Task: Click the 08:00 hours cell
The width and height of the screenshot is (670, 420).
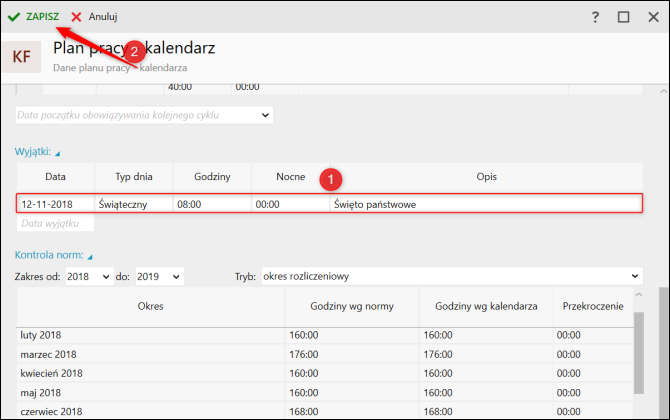Action: 212,204
